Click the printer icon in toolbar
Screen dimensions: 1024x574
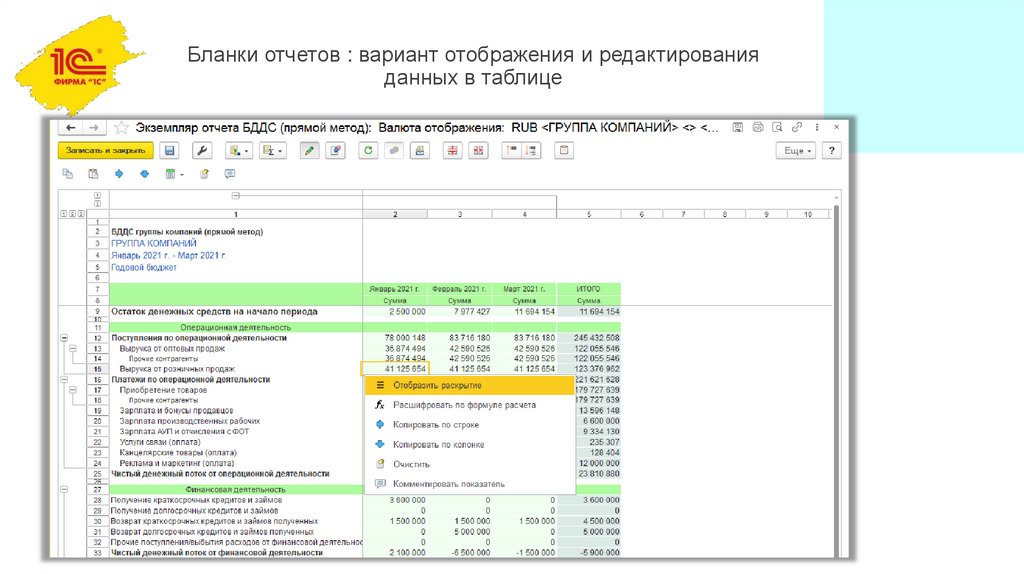(x=420, y=151)
